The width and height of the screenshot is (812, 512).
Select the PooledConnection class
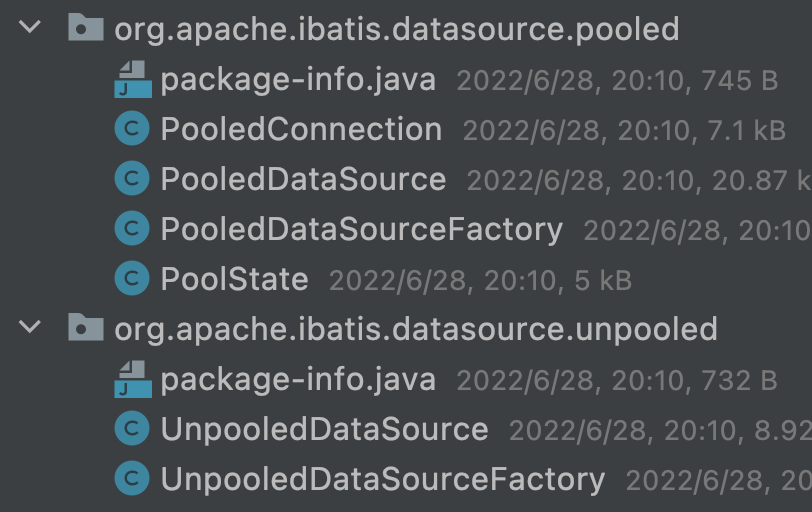coord(300,129)
